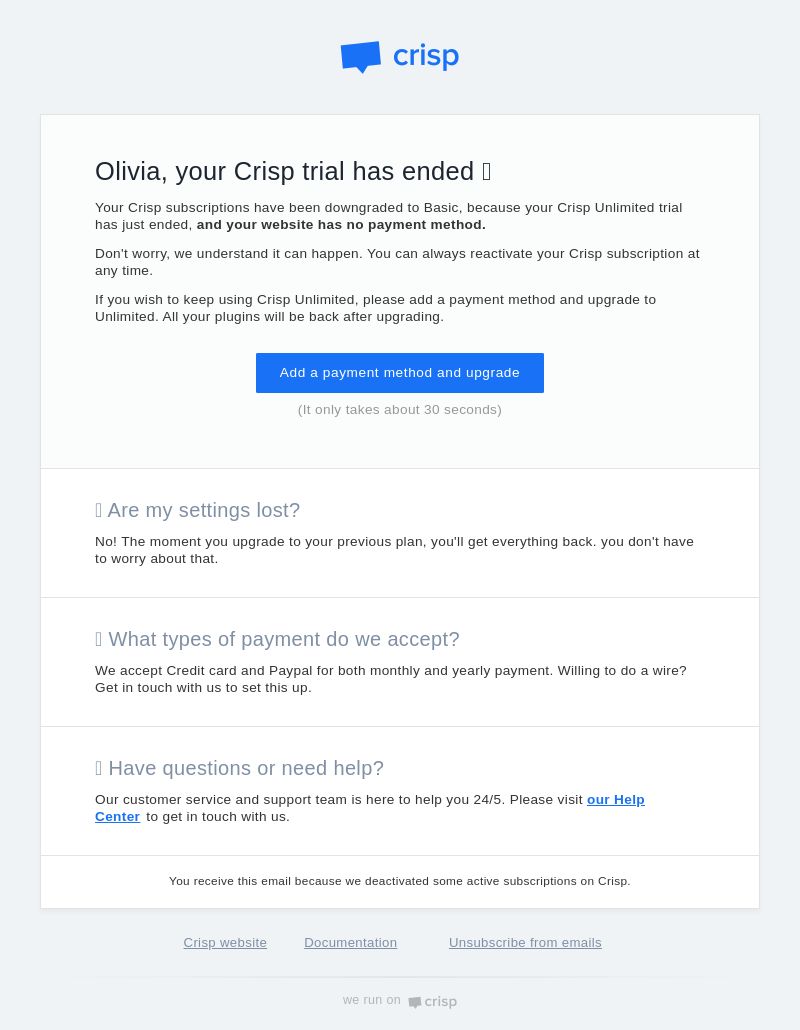Click the emoji icon before Have questions heading
Viewport: 800px width, 1030px height.
click(99, 767)
